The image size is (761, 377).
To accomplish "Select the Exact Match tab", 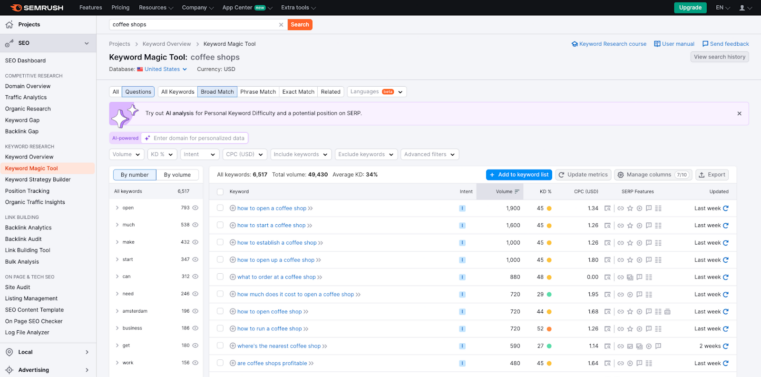I will pos(298,92).
